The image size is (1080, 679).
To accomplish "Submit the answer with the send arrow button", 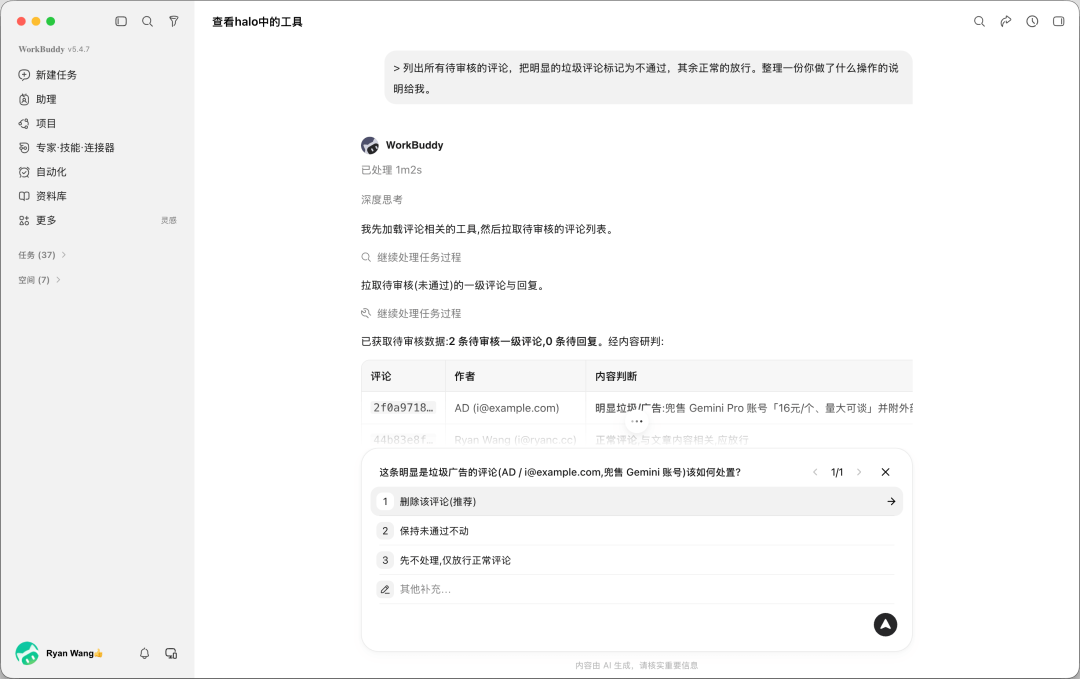I will (x=885, y=625).
